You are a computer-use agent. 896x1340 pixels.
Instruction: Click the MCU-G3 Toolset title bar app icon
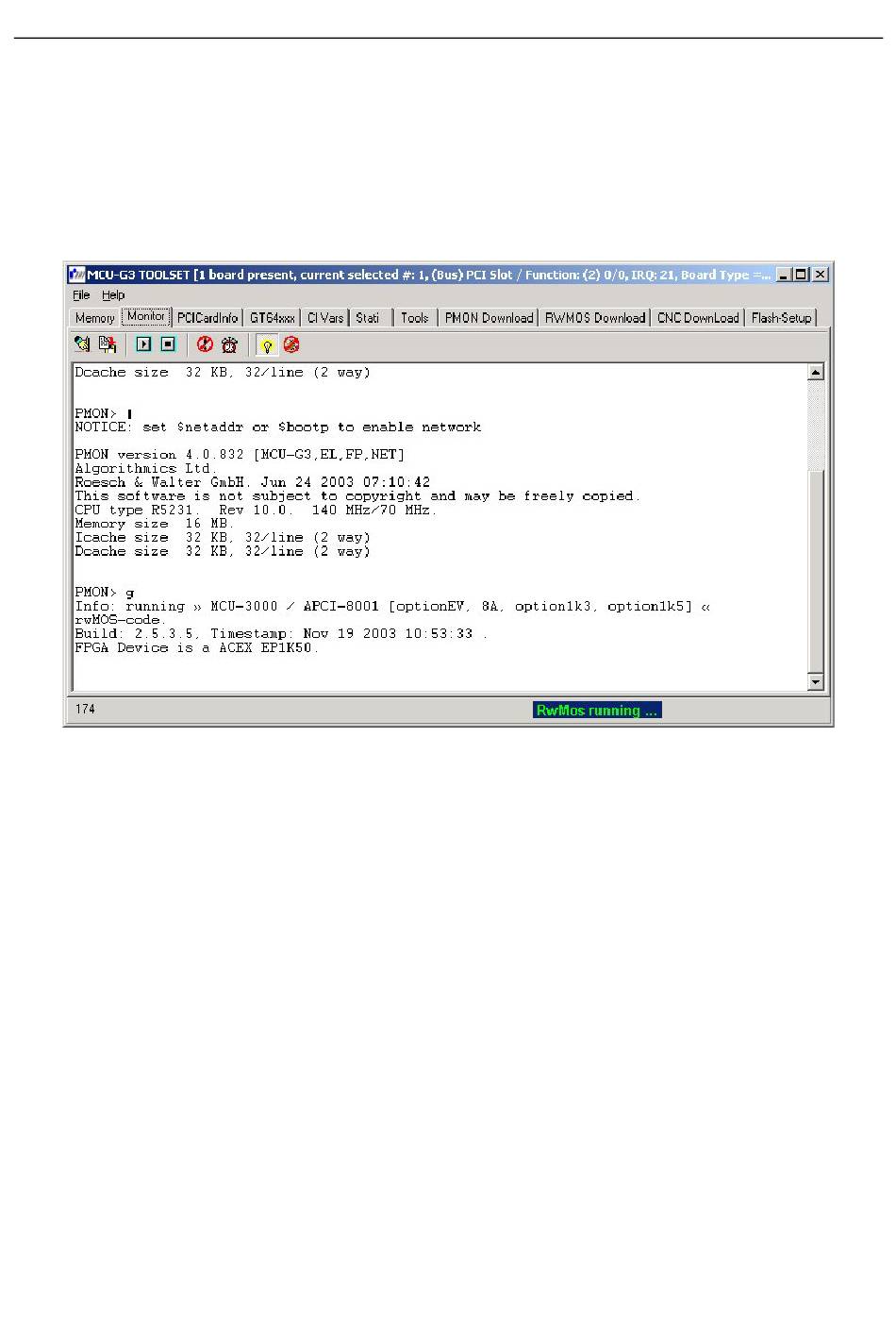[76, 275]
